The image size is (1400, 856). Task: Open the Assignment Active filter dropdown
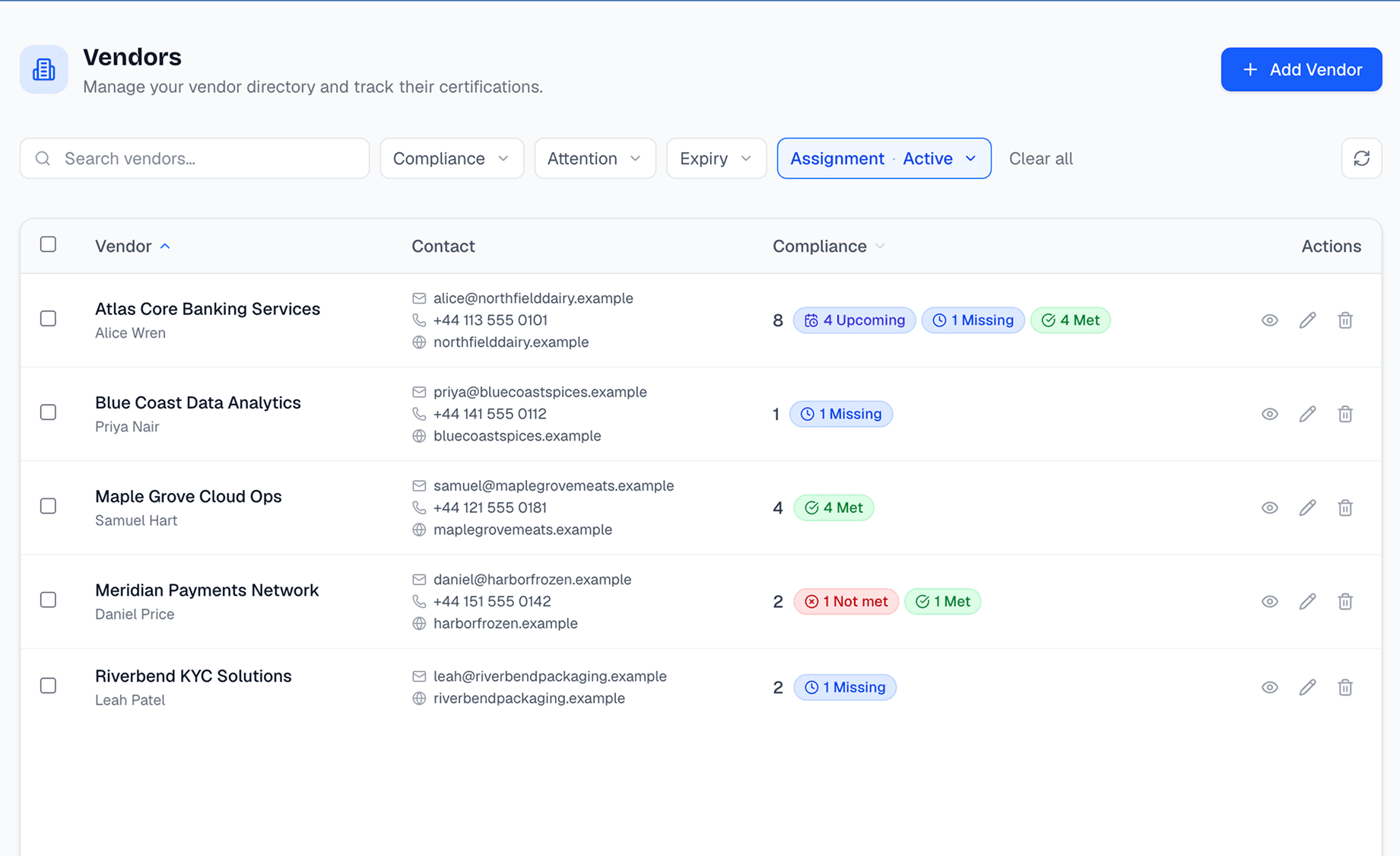point(884,158)
